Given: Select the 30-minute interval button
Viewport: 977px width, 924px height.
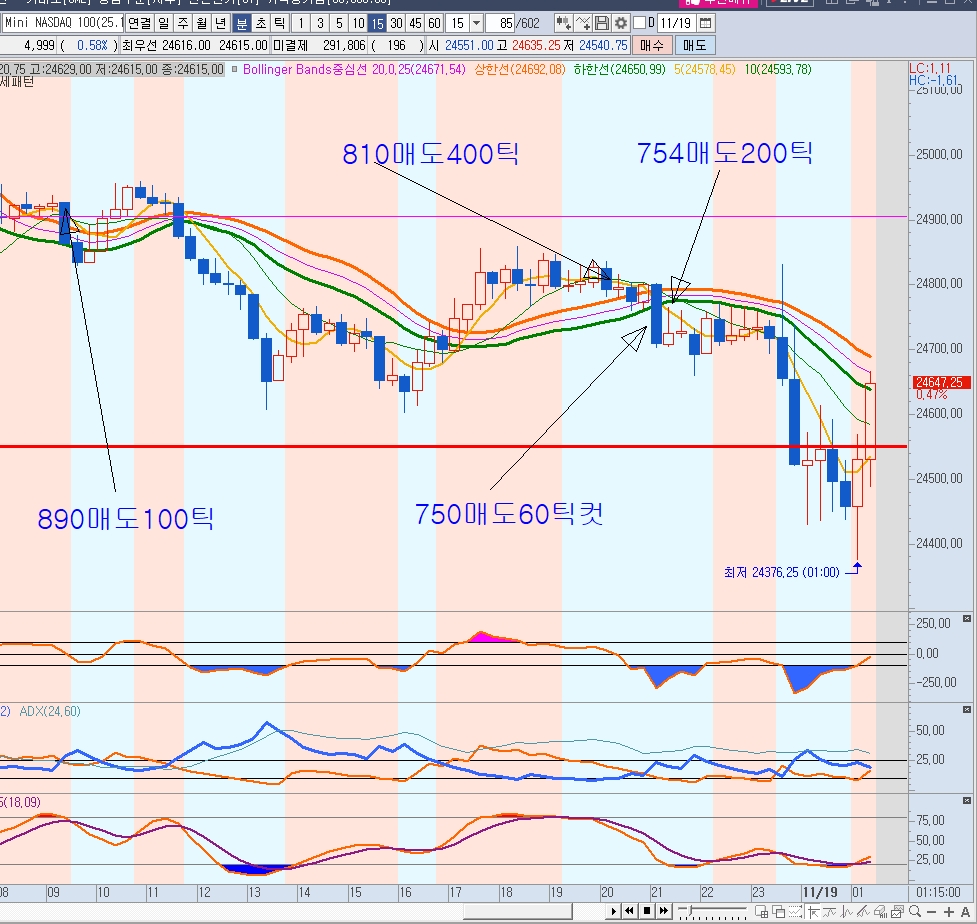Looking at the screenshot, I should [396, 24].
